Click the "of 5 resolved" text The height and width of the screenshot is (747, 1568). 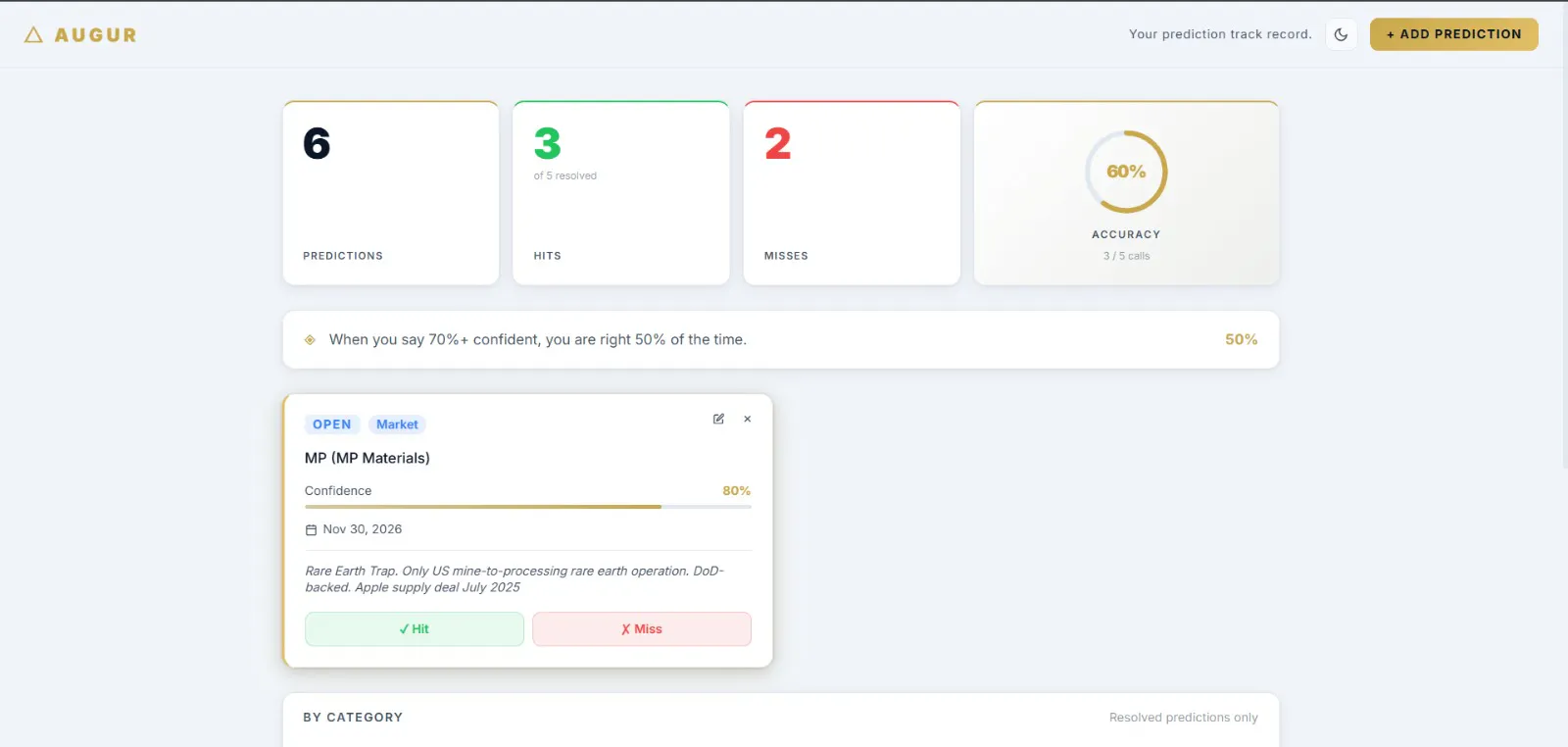click(x=565, y=176)
